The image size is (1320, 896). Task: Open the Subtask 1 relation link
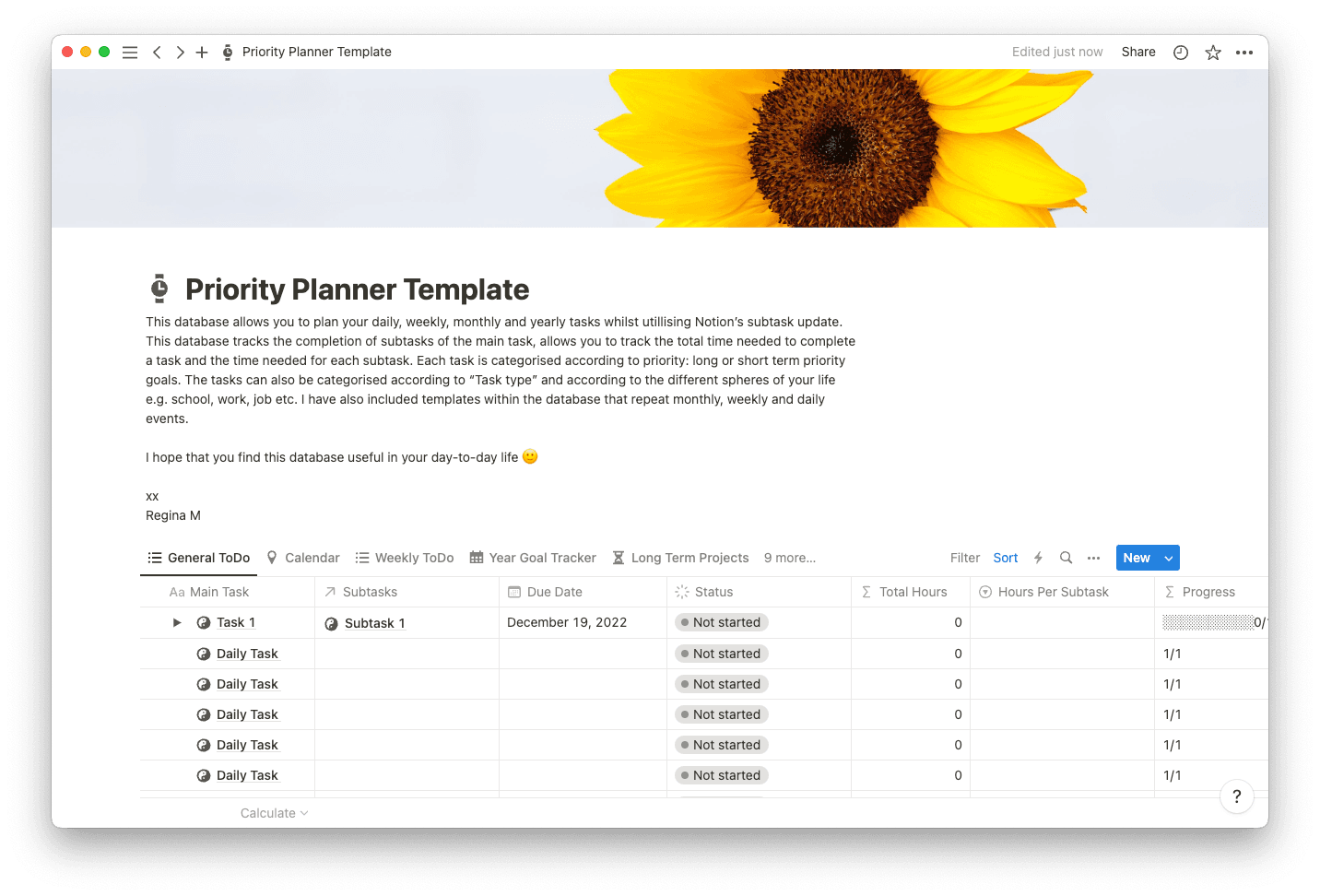[x=374, y=624]
